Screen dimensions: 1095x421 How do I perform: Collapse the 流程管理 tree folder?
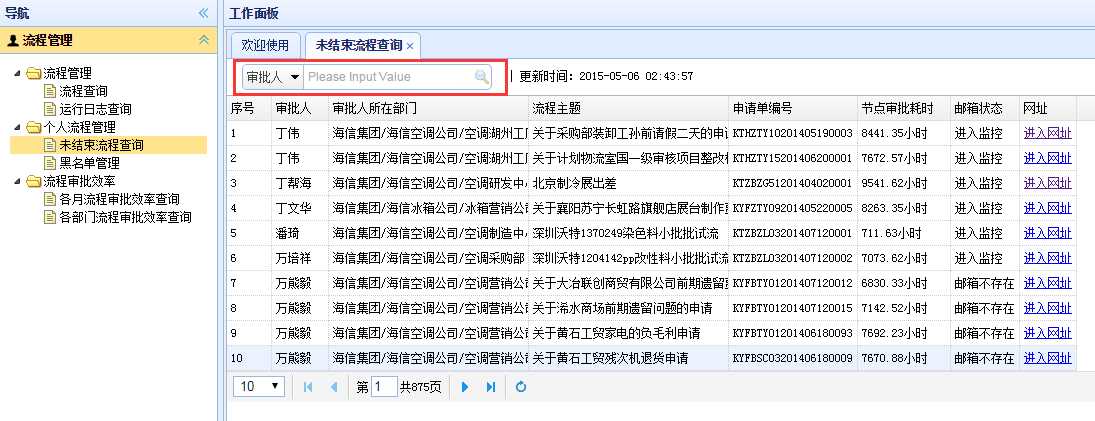click(x=17, y=73)
